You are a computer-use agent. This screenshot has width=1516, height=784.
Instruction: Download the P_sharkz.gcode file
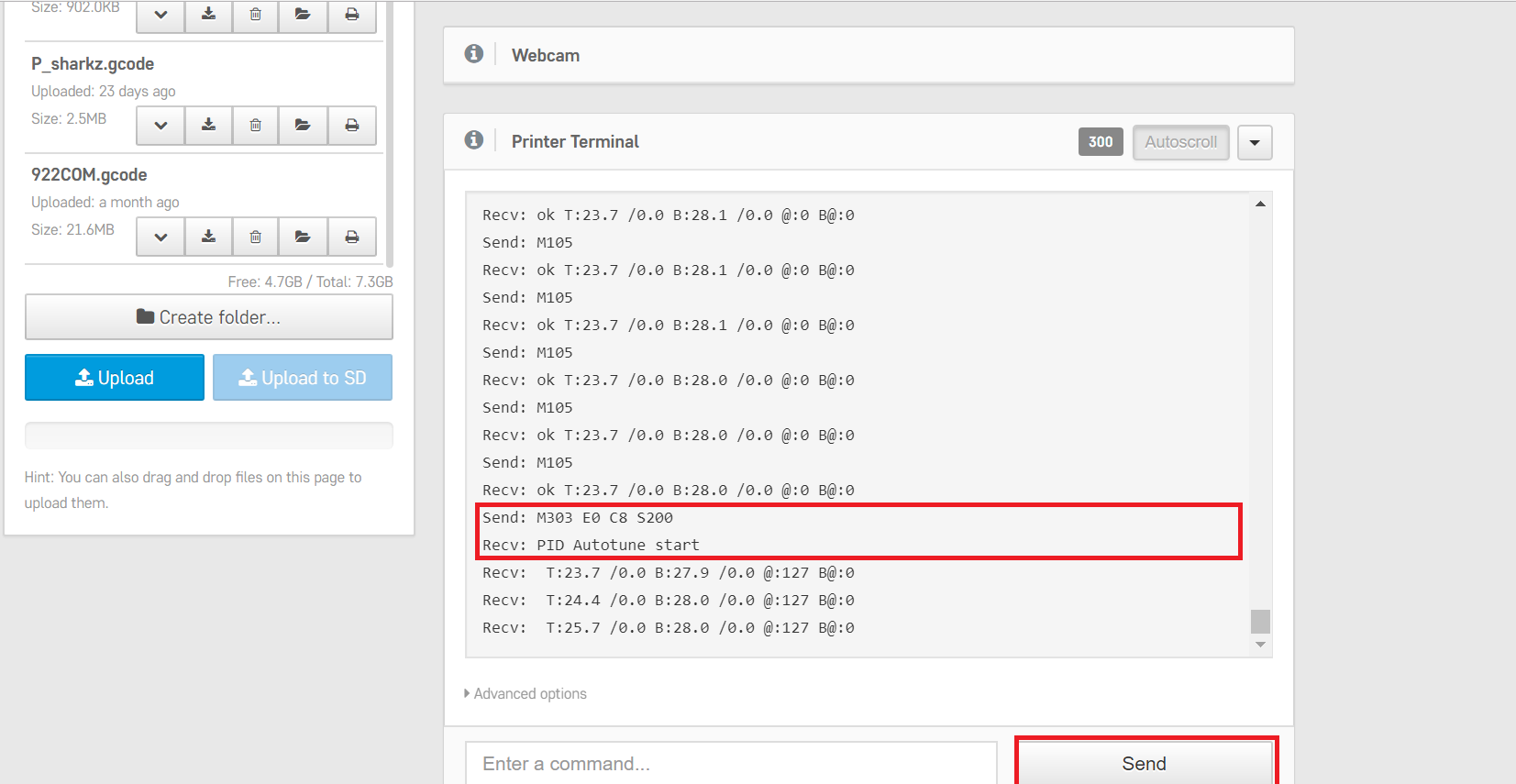point(209,126)
